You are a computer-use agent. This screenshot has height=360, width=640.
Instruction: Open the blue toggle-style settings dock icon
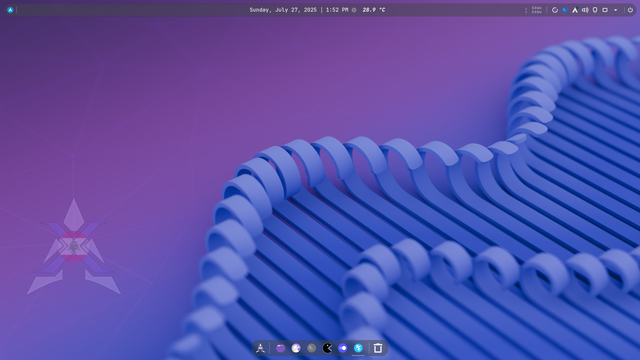342,348
